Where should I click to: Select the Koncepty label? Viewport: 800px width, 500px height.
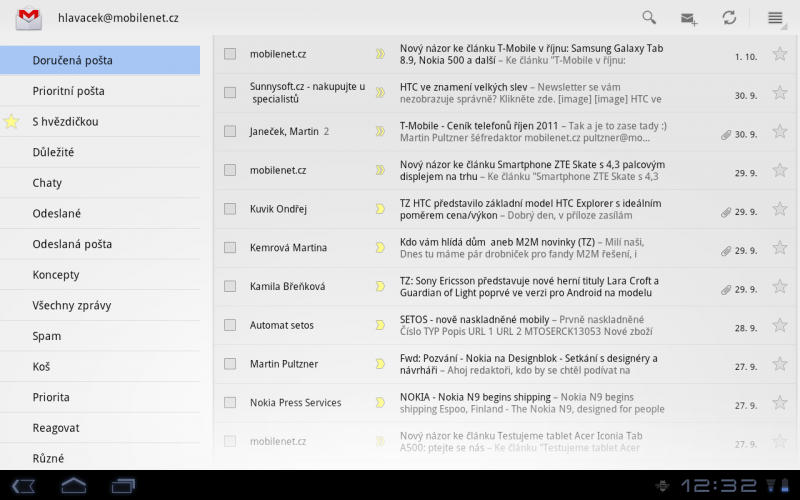56,275
